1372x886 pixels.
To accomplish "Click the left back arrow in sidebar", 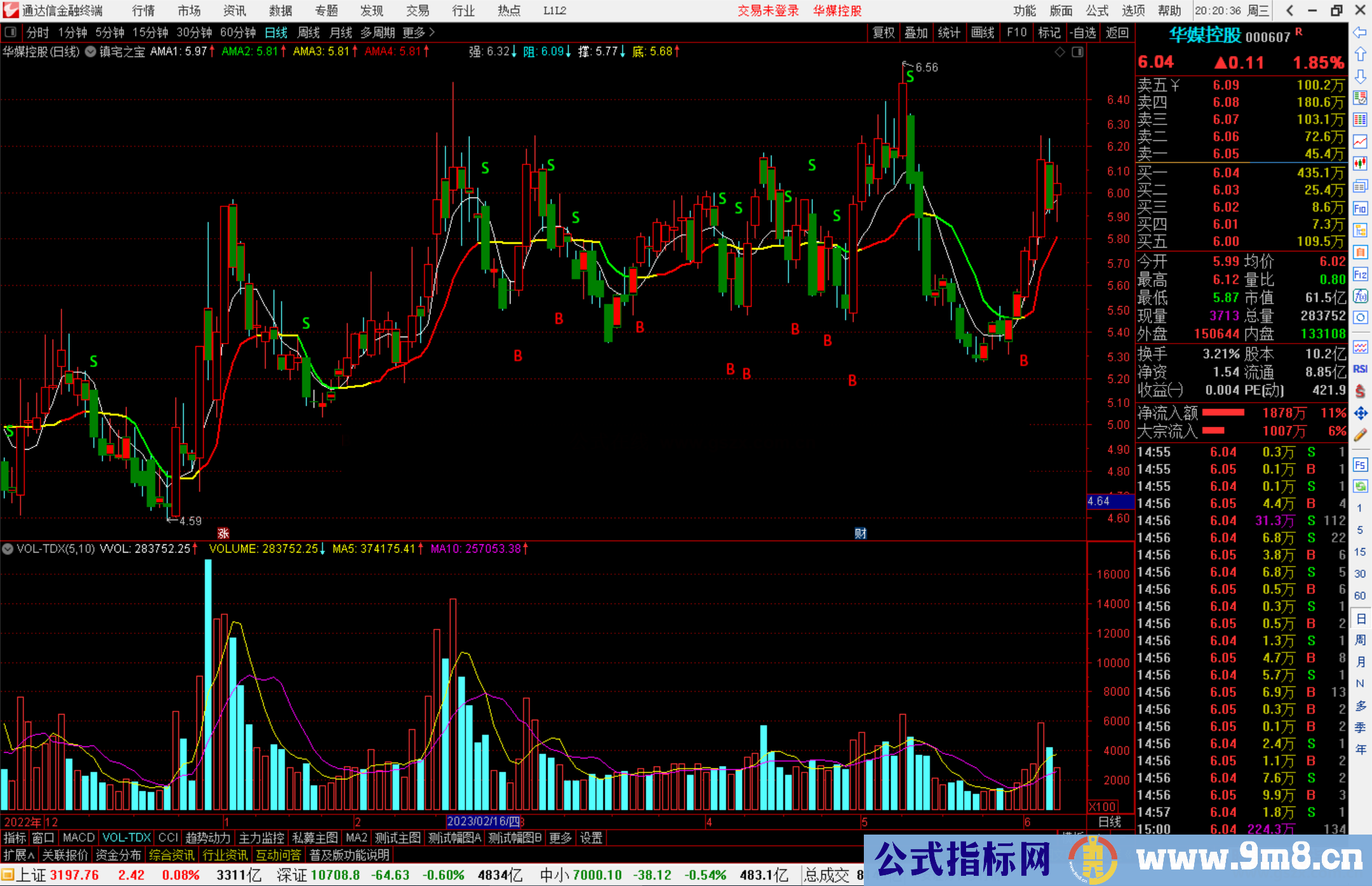I will [x=1360, y=32].
